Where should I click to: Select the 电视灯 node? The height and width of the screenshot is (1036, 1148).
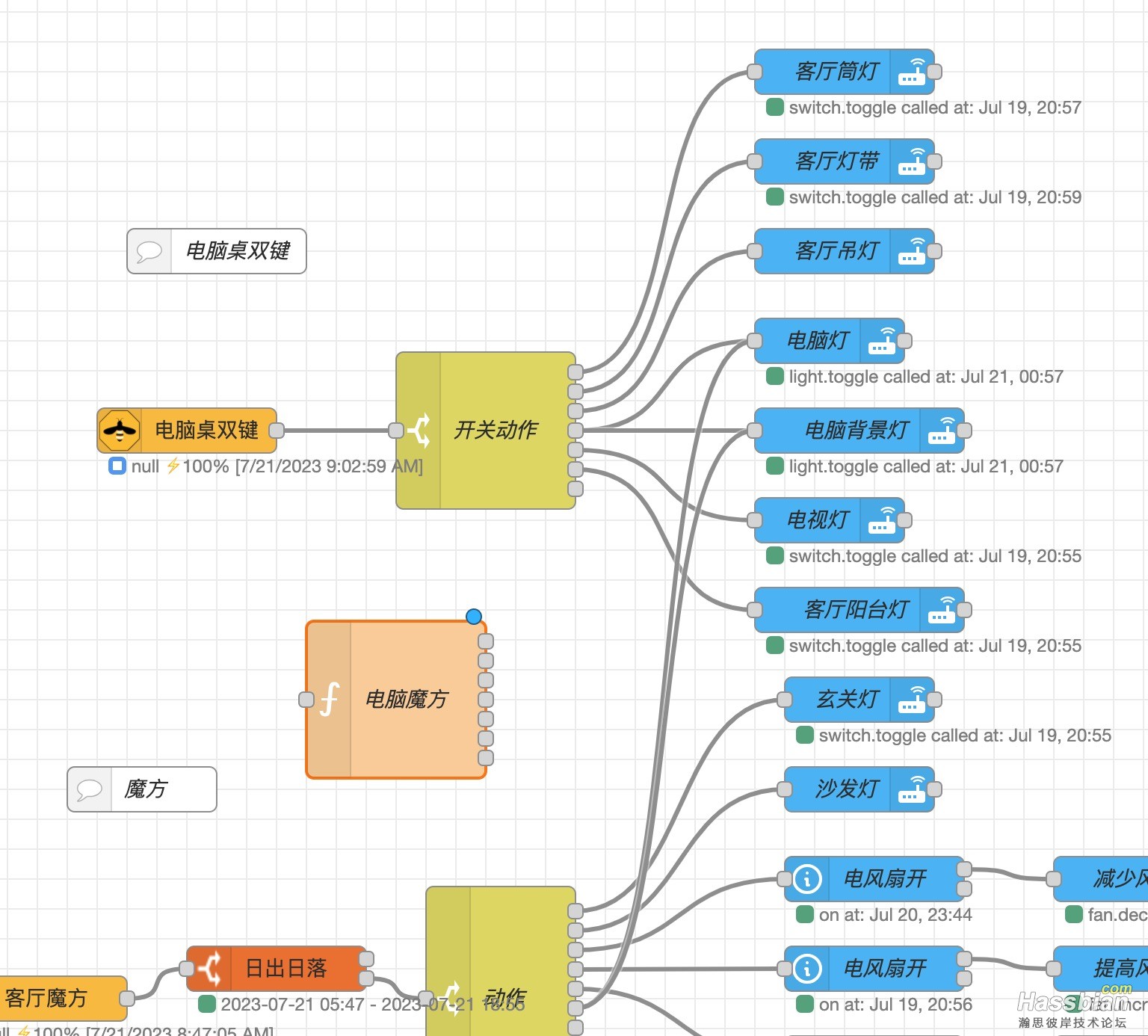(x=830, y=520)
